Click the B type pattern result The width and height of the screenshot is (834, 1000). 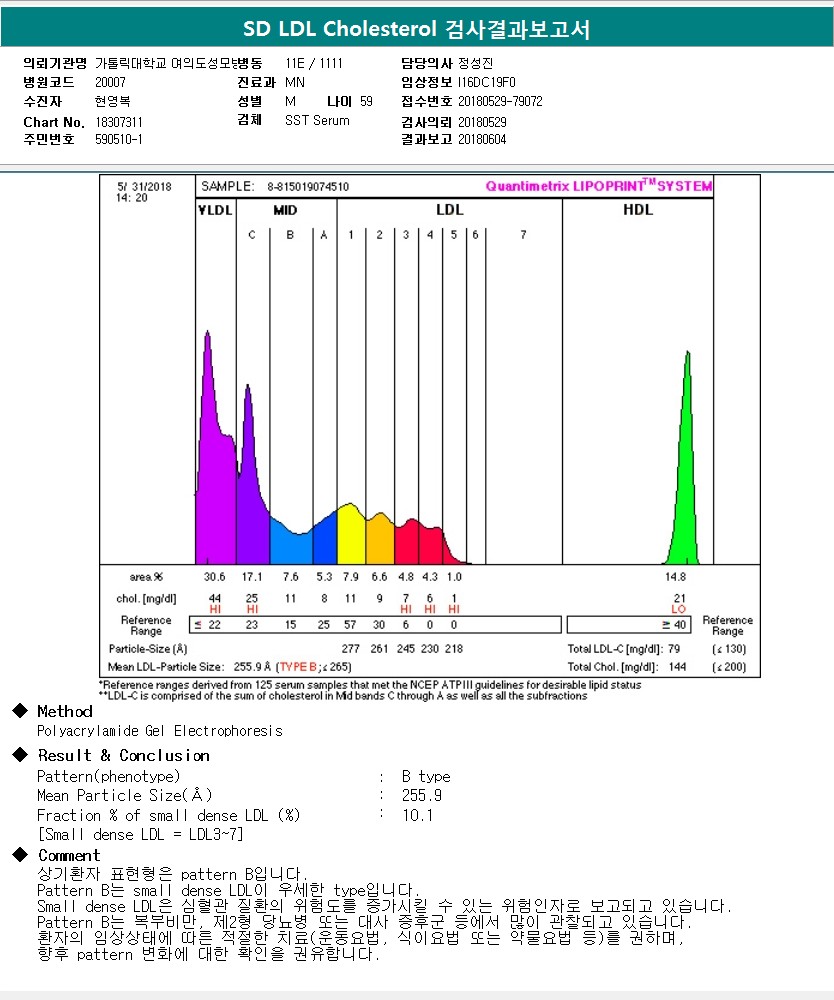pos(426,776)
